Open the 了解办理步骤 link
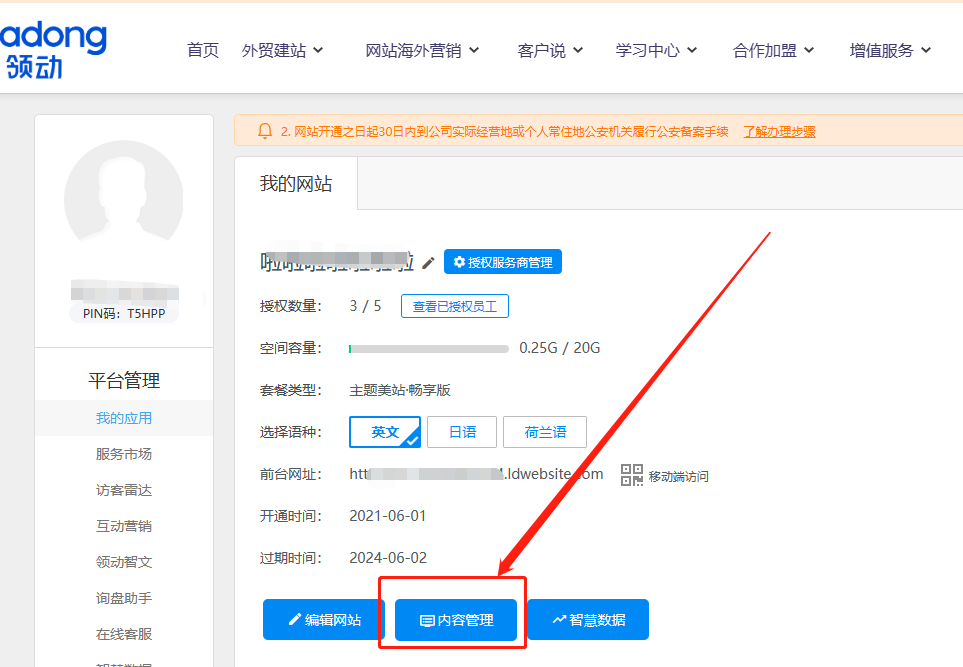The width and height of the screenshot is (963, 667). (778, 131)
